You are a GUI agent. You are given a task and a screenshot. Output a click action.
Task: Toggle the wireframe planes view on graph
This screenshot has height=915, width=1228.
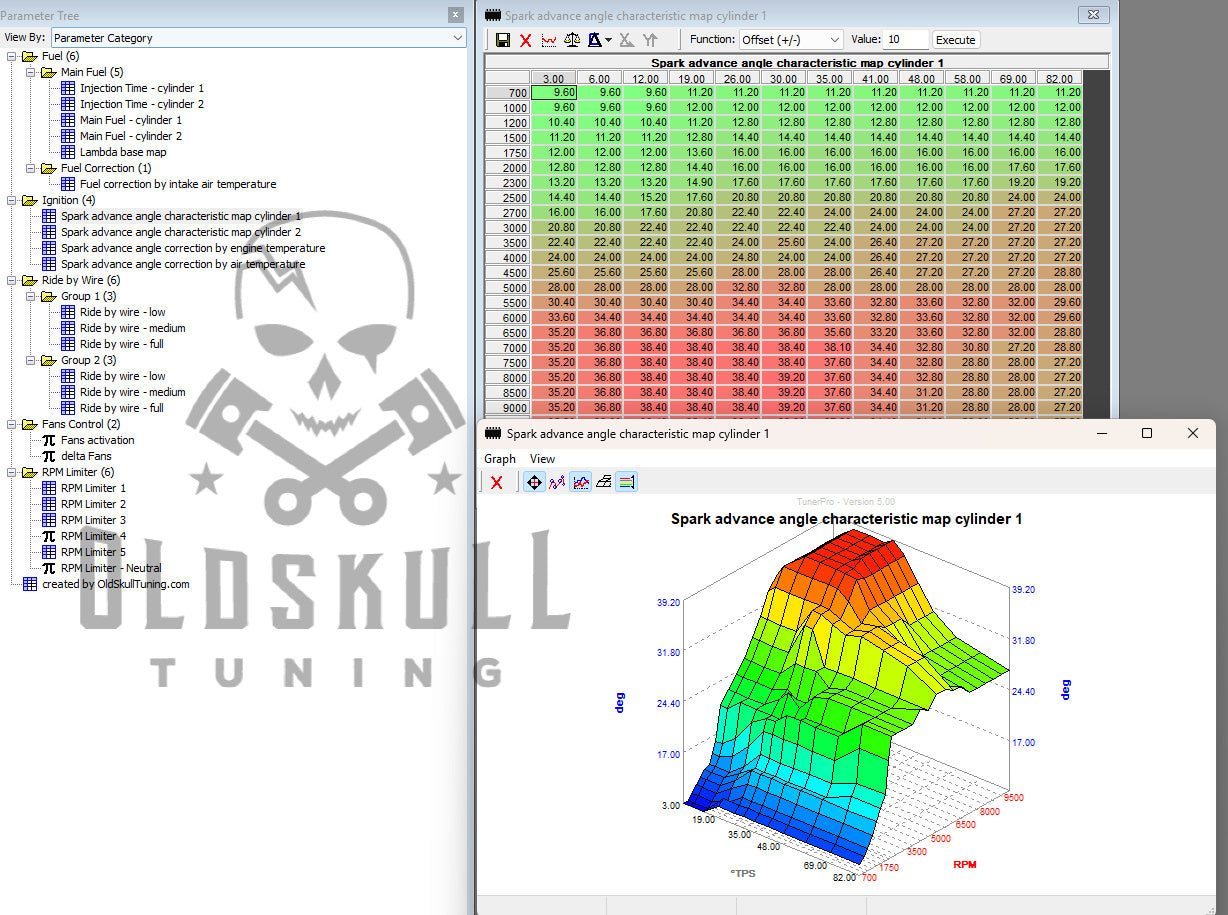[603, 482]
